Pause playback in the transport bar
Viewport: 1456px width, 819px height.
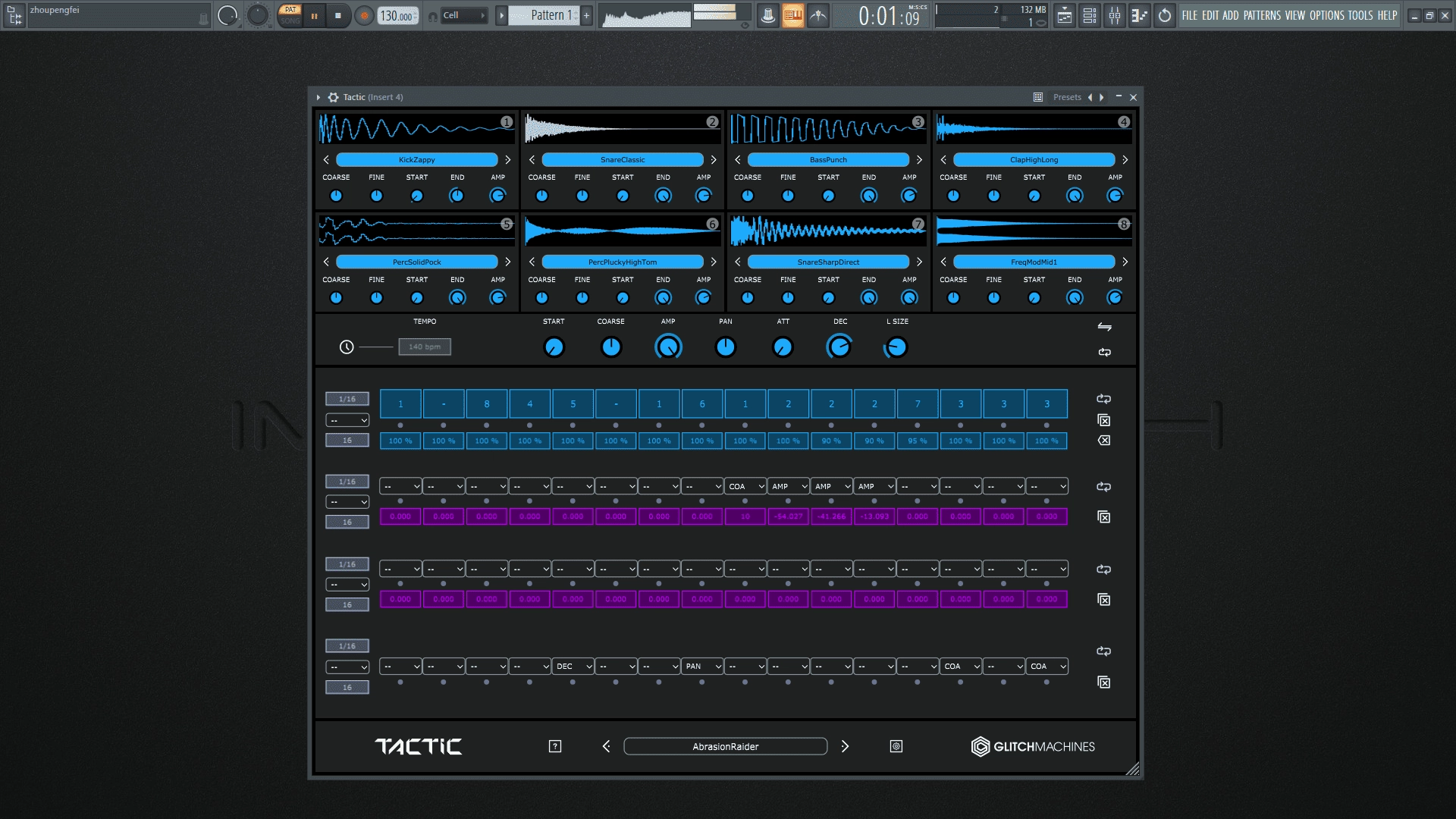(x=314, y=15)
